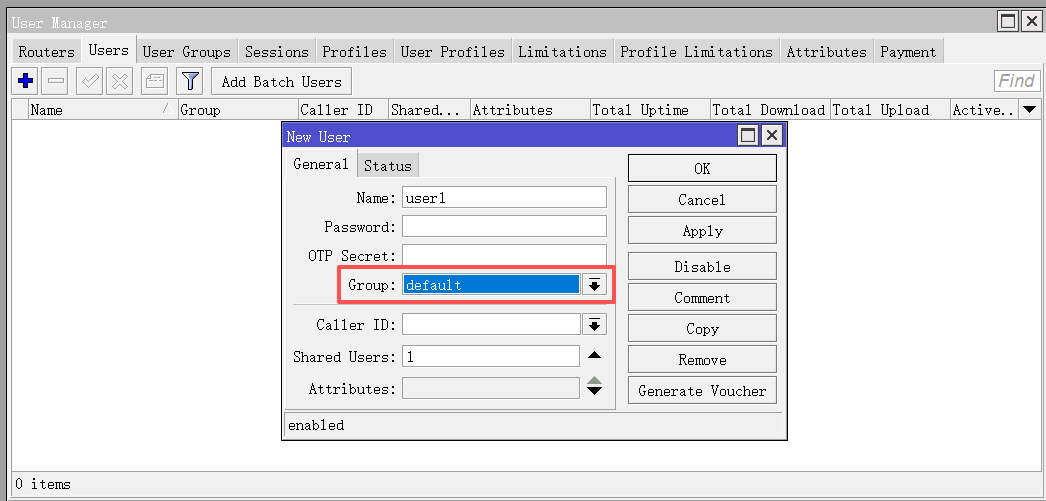Open the User Groups tab
Screen dimensions: 1046x501
click(x=186, y=52)
